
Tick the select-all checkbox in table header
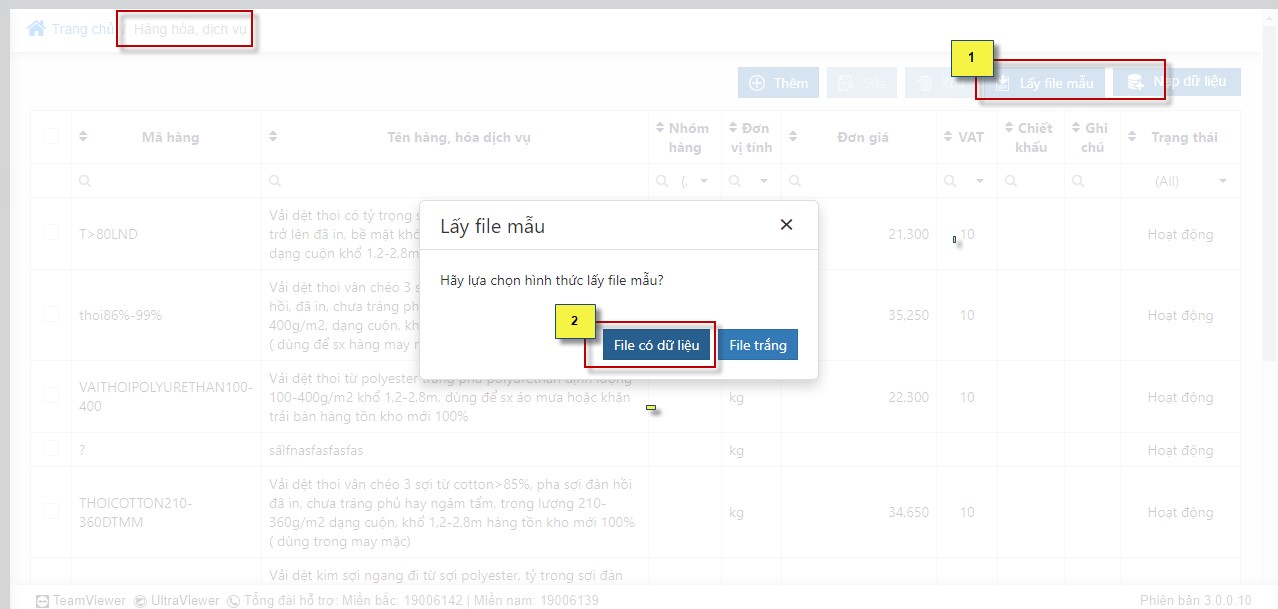coord(51,137)
